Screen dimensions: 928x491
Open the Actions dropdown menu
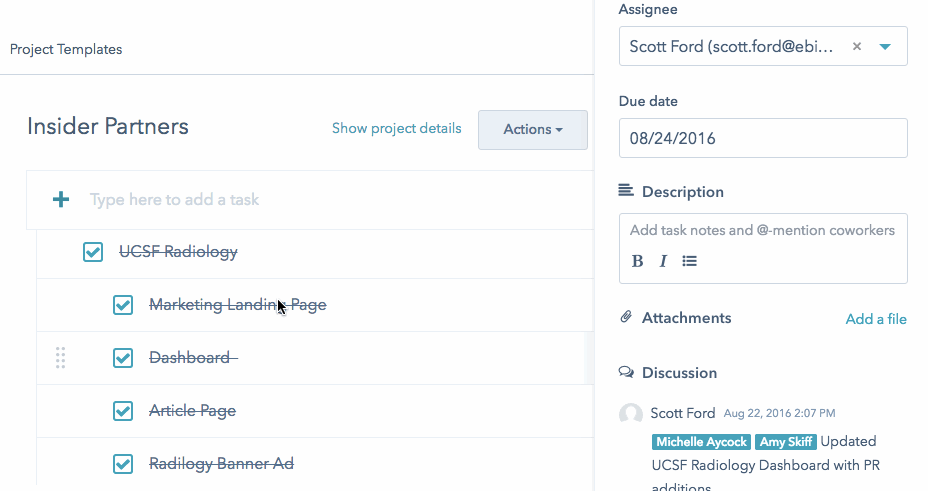pyautogui.click(x=532, y=130)
